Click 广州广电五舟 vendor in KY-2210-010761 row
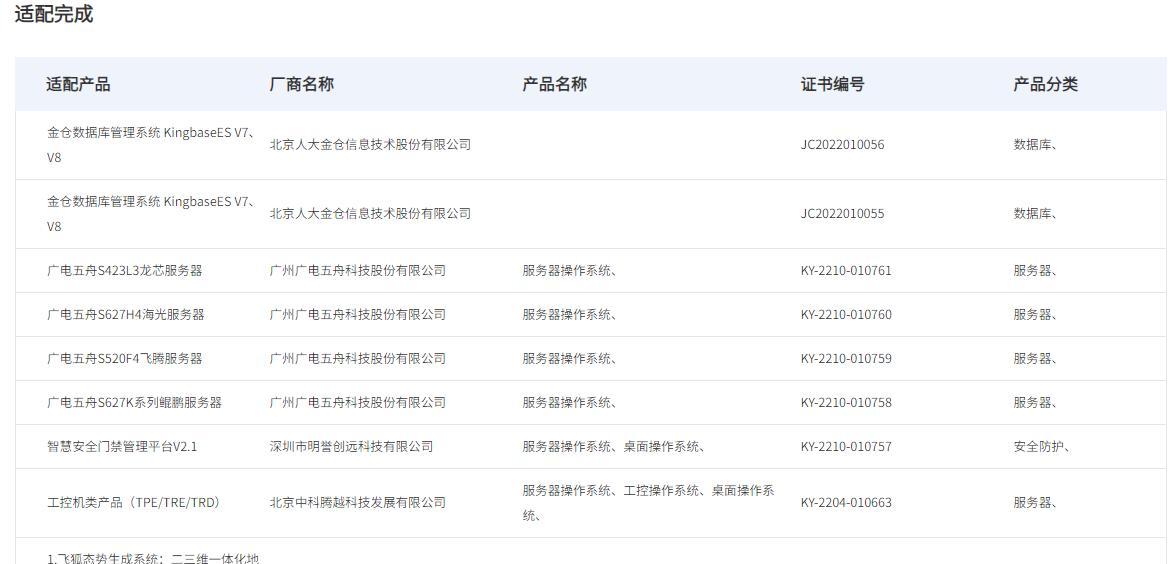The image size is (1169, 564). (358, 270)
